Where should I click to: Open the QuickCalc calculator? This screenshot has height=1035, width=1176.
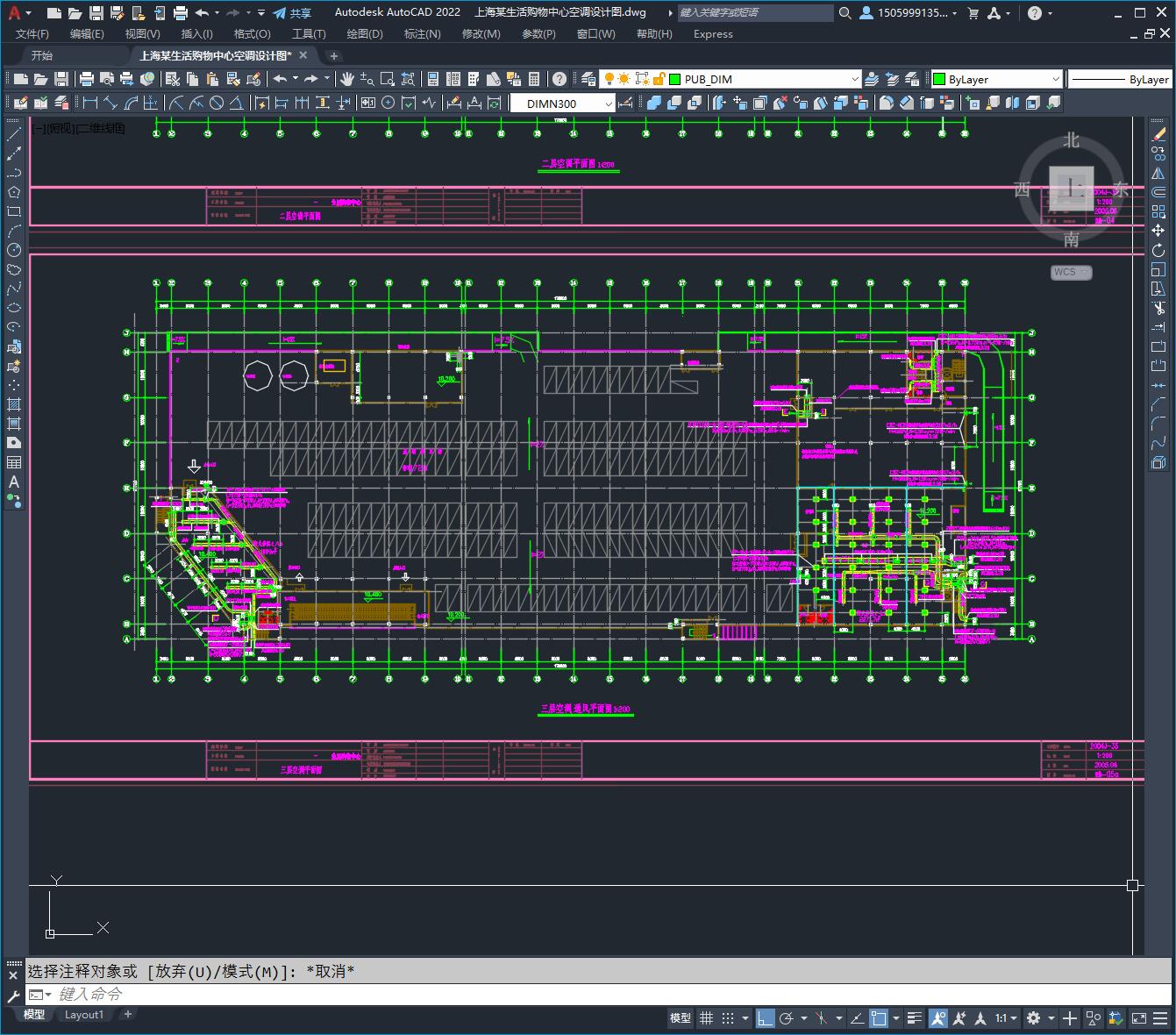[x=534, y=79]
